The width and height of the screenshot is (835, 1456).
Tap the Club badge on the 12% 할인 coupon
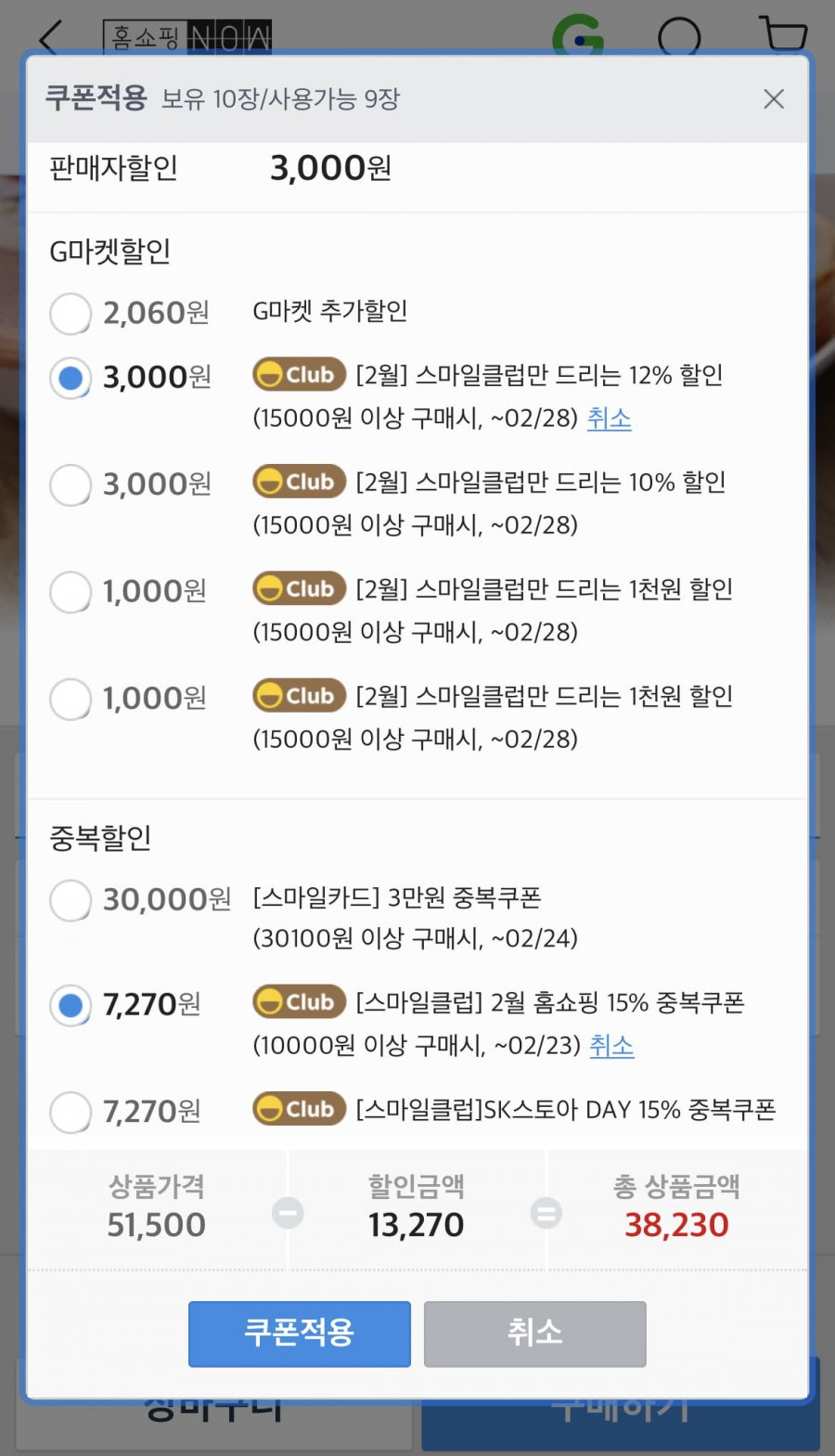[x=299, y=375]
